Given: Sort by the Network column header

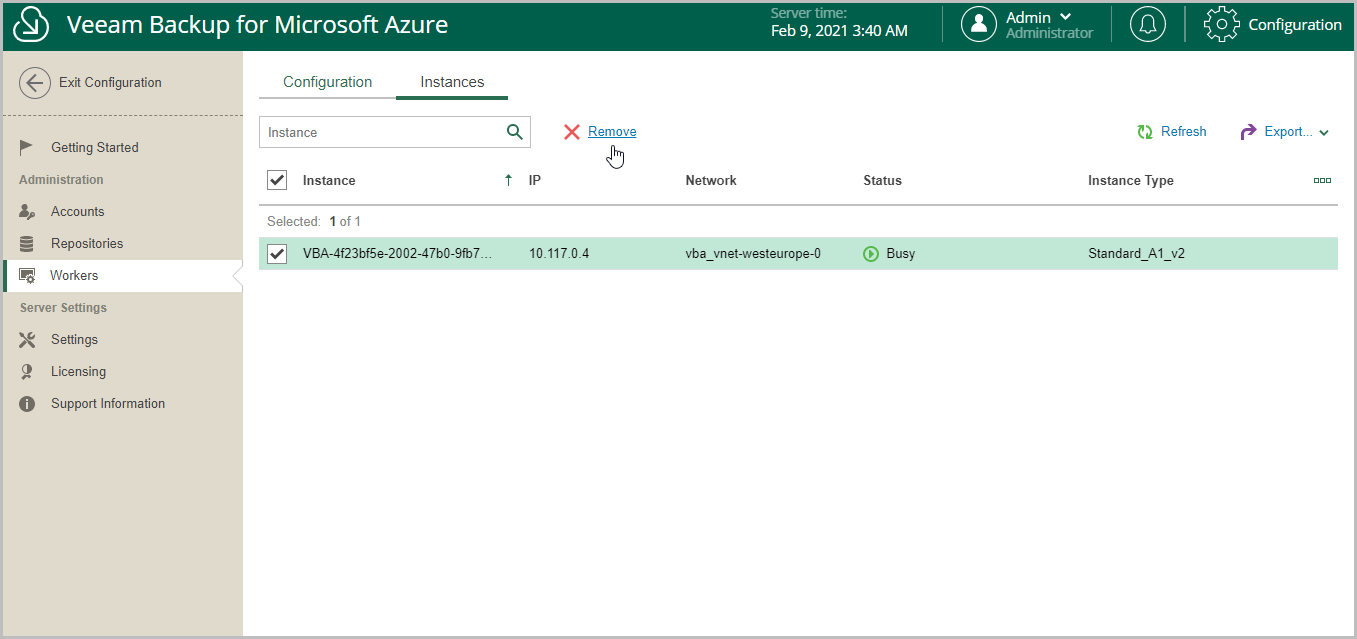Looking at the screenshot, I should pyautogui.click(x=711, y=181).
